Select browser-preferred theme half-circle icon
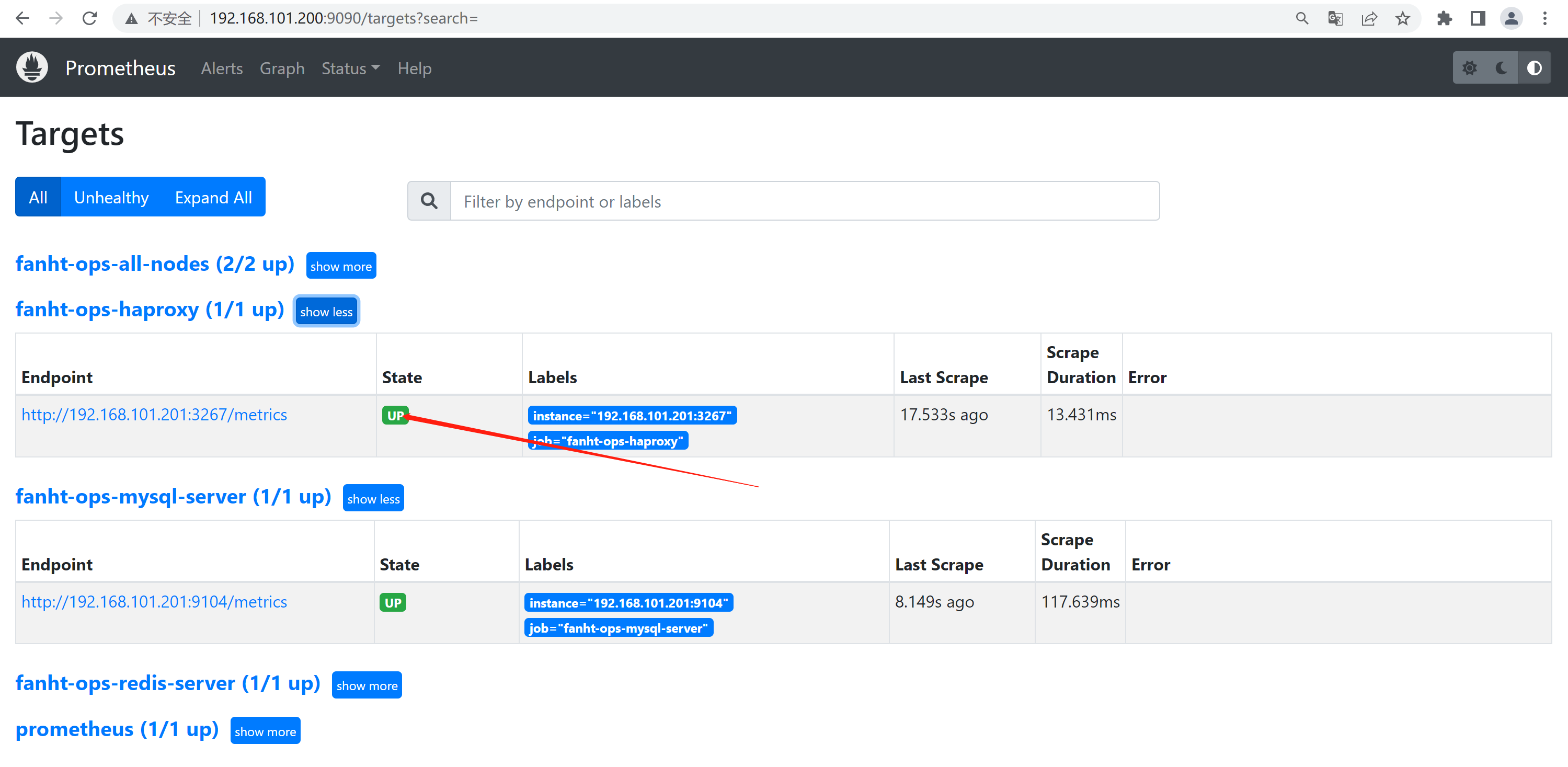1568x767 pixels. click(x=1534, y=67)
